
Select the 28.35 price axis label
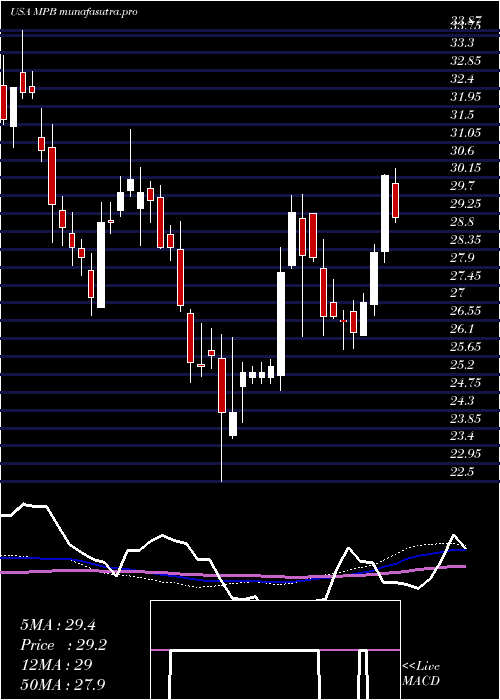tap(466, 240)
